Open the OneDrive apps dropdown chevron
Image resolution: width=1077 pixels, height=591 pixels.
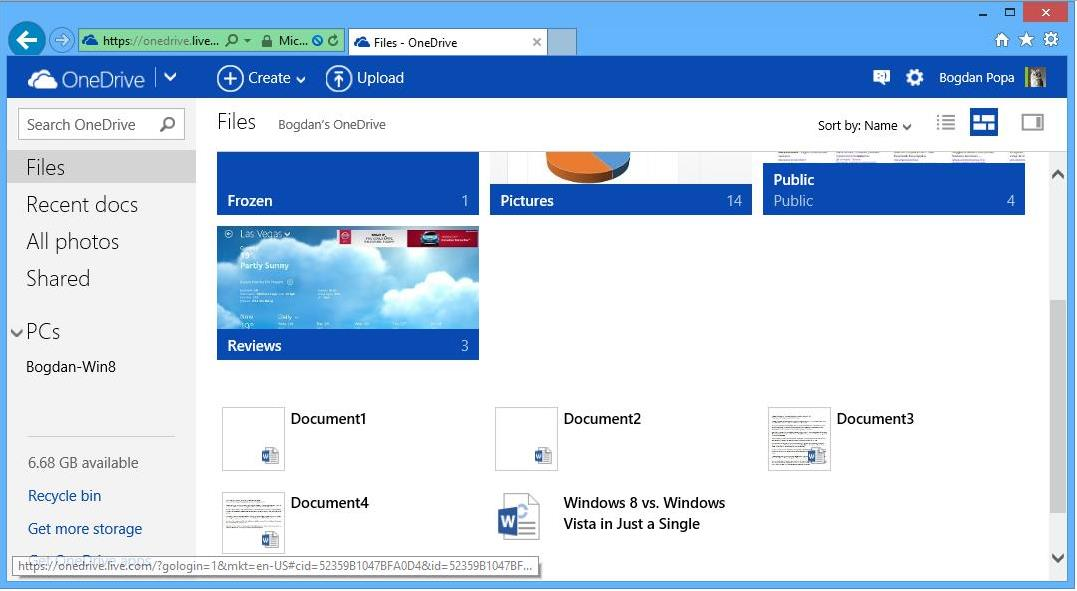coord(170,78)
